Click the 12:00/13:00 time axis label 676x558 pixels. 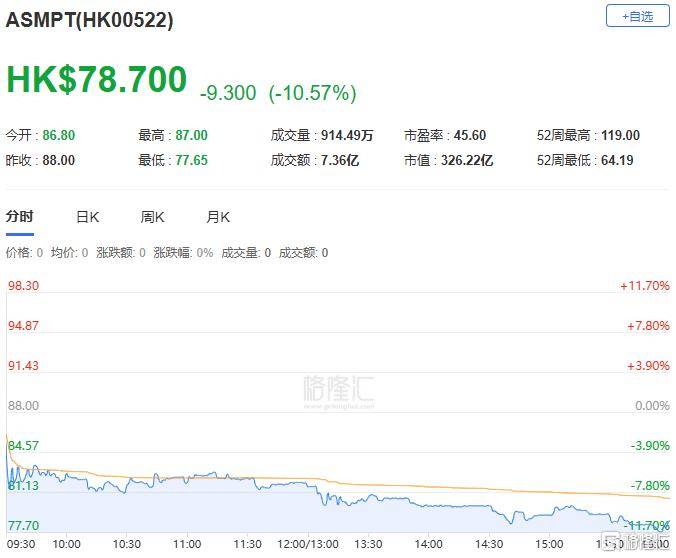point(308,544)
